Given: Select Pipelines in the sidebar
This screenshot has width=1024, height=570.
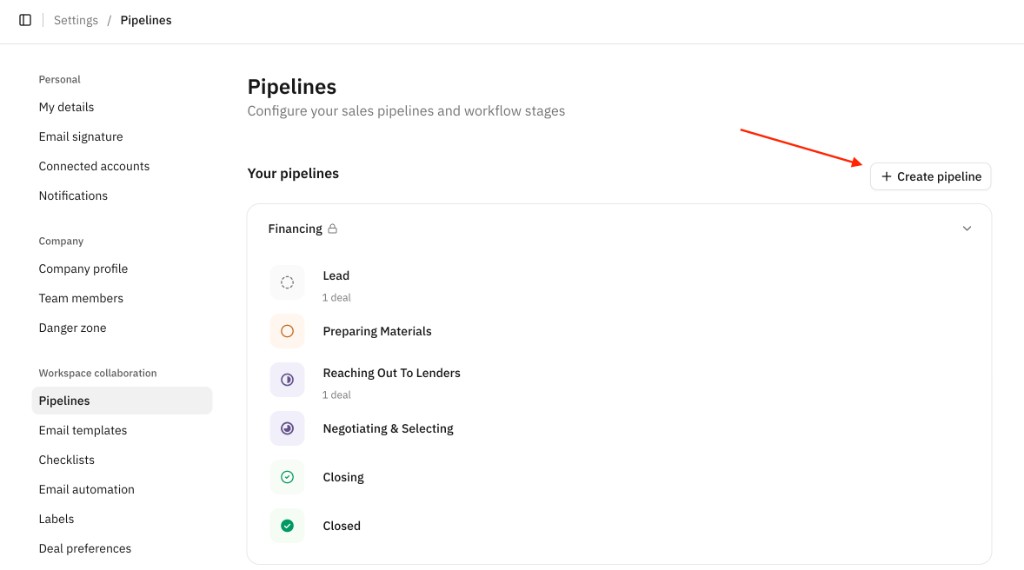Looking at the screenshot, I should pos(122,400).
